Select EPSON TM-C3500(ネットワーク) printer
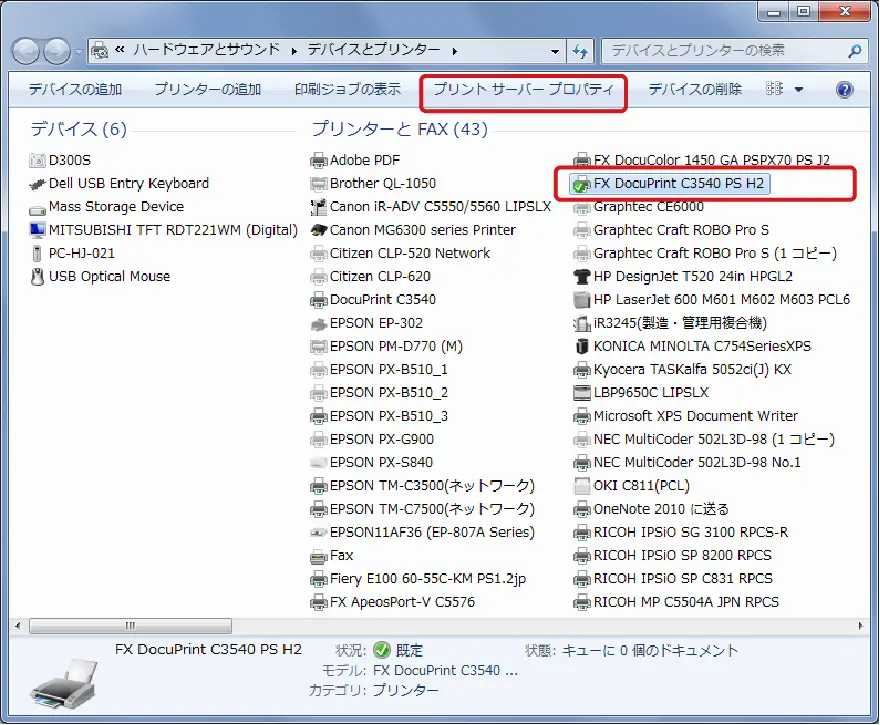 [x=423, y=486]
